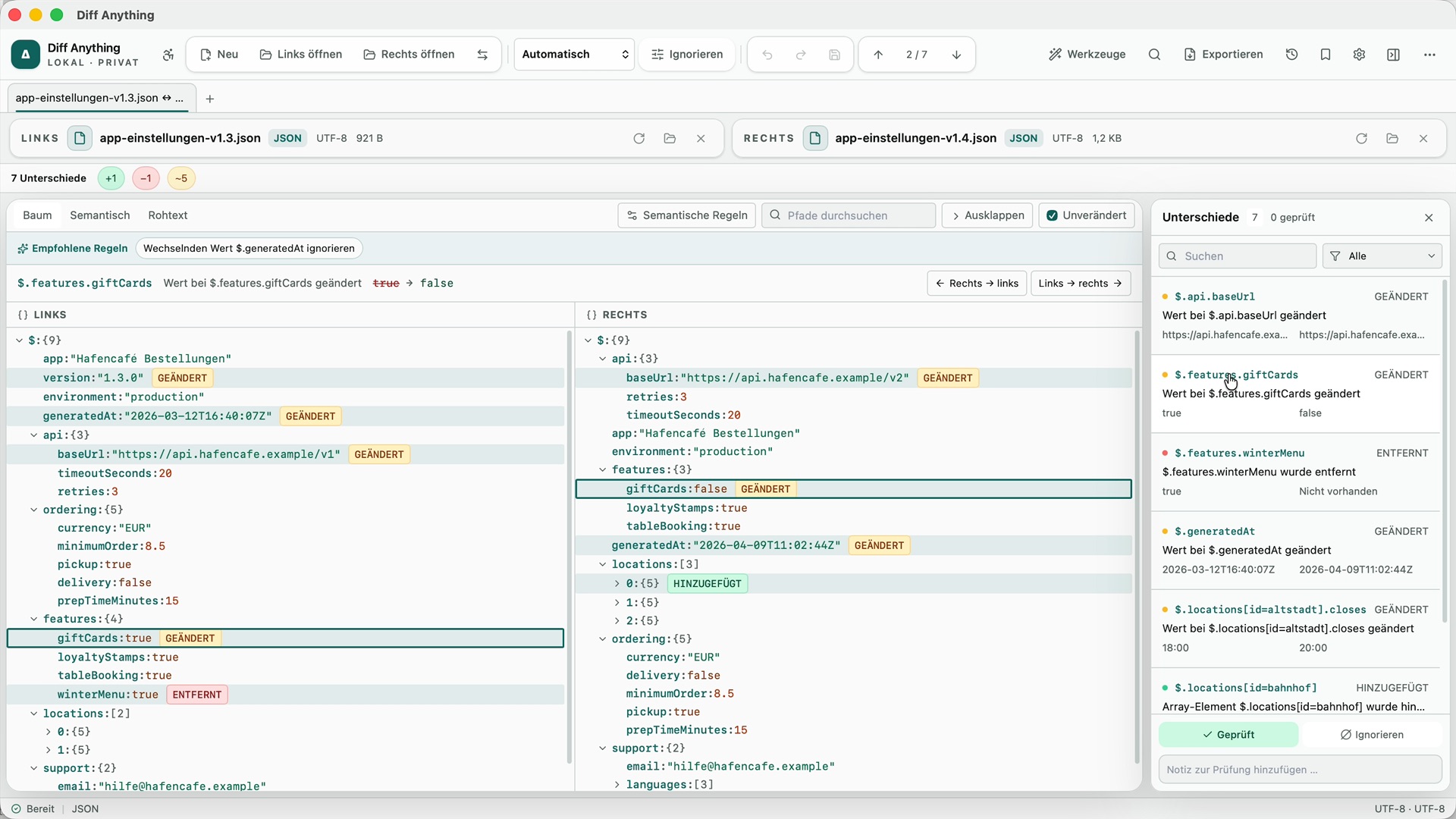Image resolution: width=1456 pixels, height=819 pixels.
Task: Expand locations item 0 HINZUGEFÜGT in right tree
Action: tap(617, 583)
